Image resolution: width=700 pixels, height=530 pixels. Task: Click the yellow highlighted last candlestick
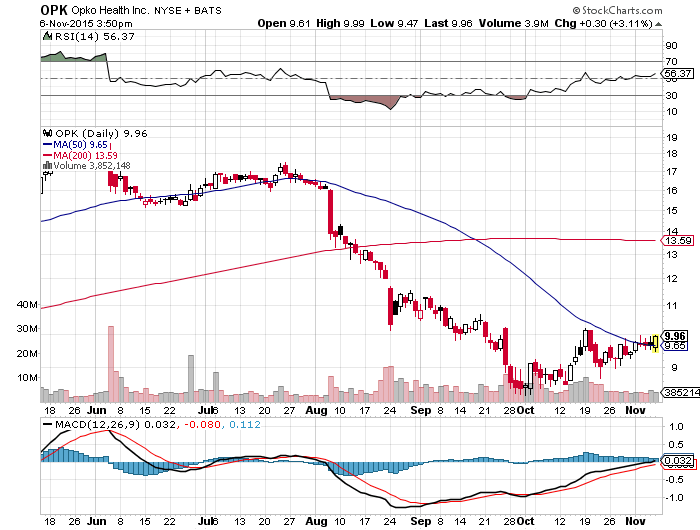pyautogui.click(x=655, y=343)
